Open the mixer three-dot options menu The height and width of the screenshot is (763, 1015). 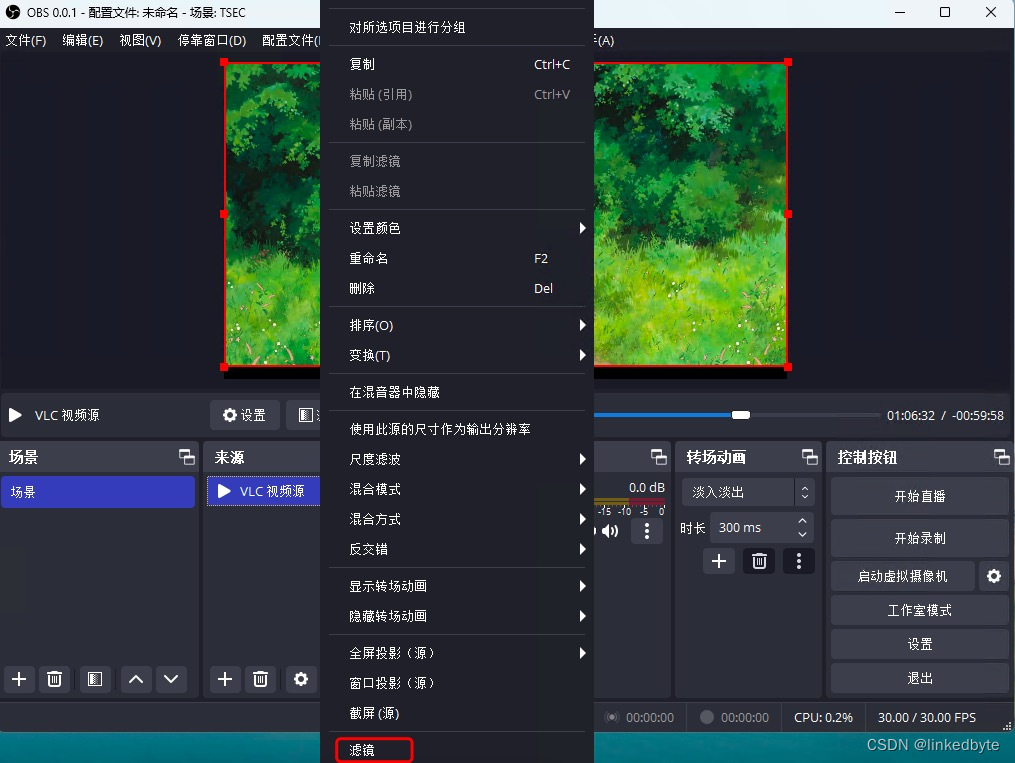[x=647, y=531]
